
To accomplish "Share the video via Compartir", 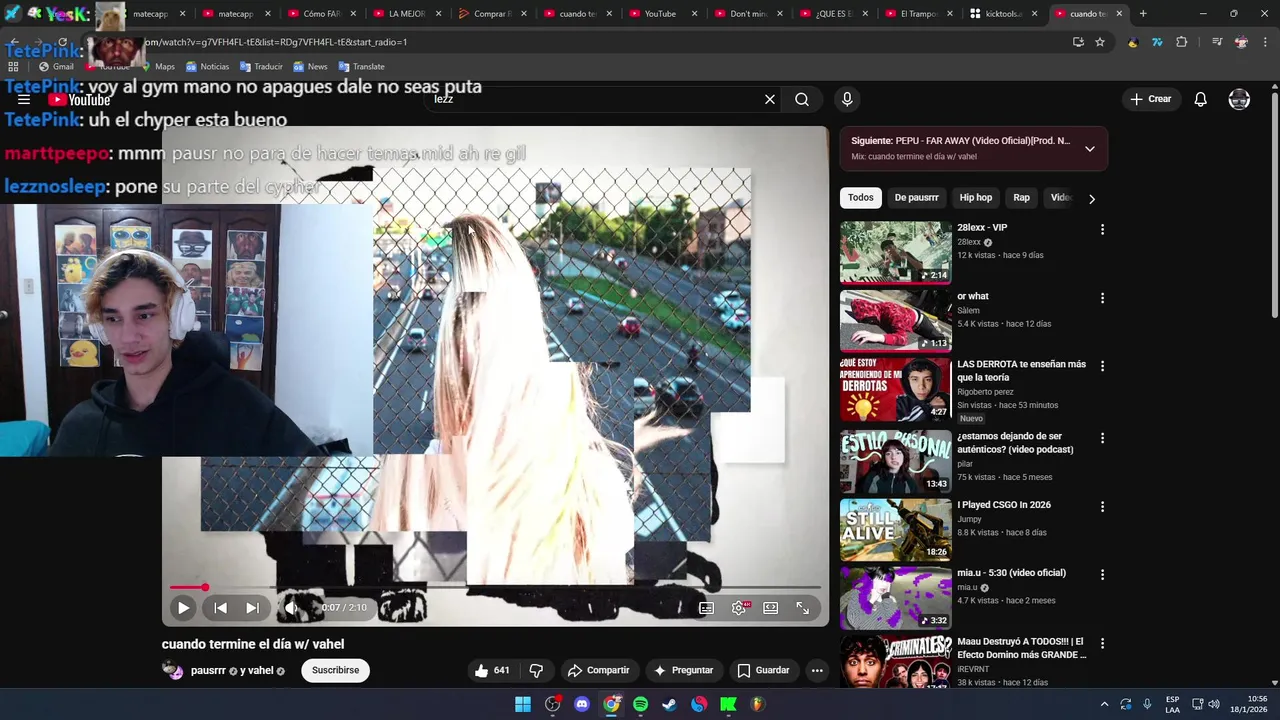I will pyautogui.click(x=598, y=670).
